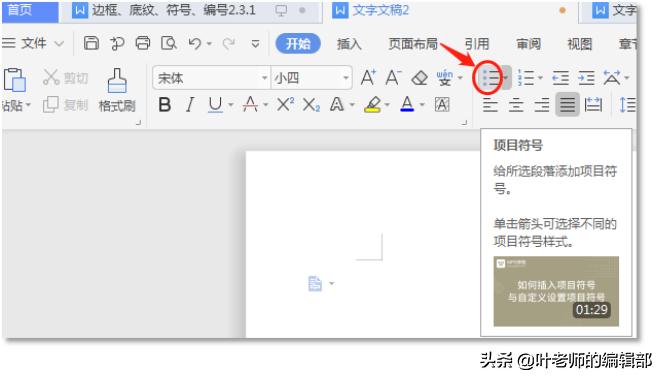Apply superscript X² formatting
663x380 pixels.
285,104
